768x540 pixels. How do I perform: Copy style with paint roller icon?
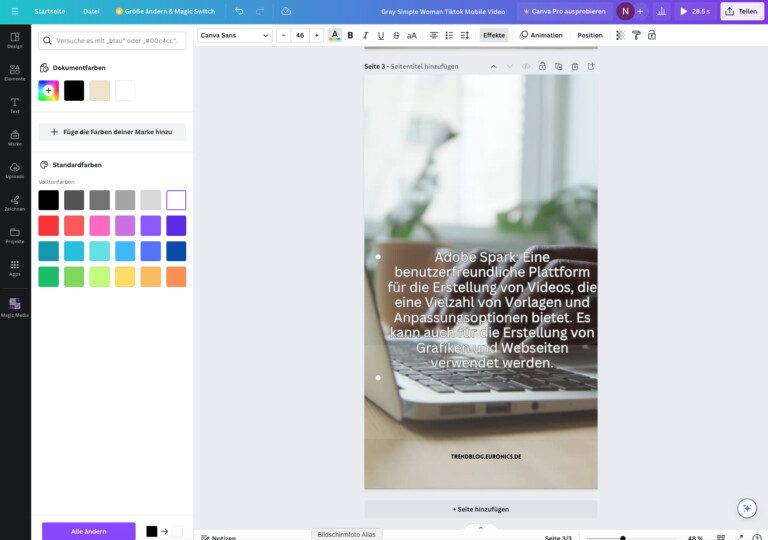636,35
